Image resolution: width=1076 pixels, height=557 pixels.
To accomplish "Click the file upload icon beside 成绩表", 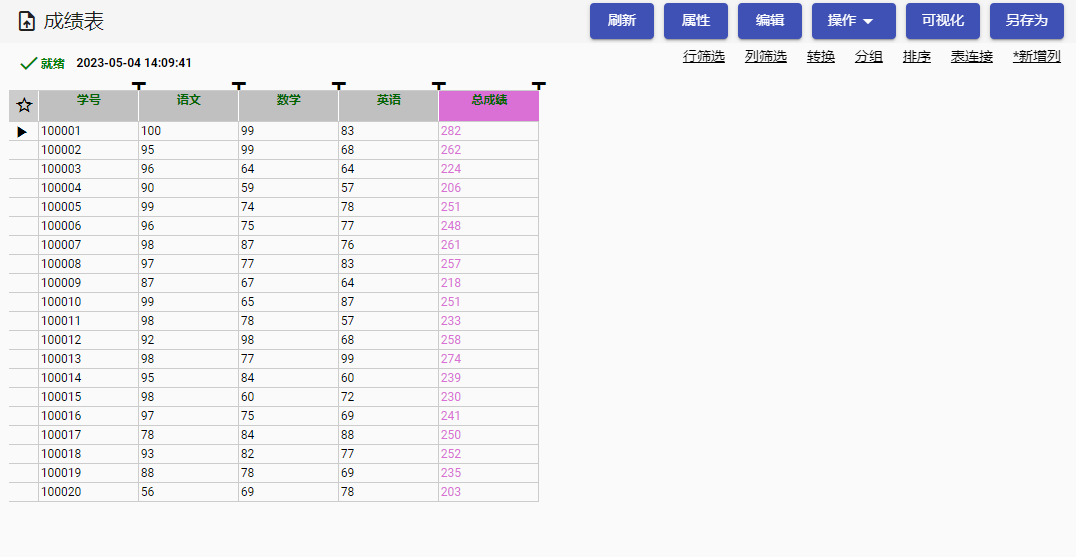I will (x=27, y=21).
